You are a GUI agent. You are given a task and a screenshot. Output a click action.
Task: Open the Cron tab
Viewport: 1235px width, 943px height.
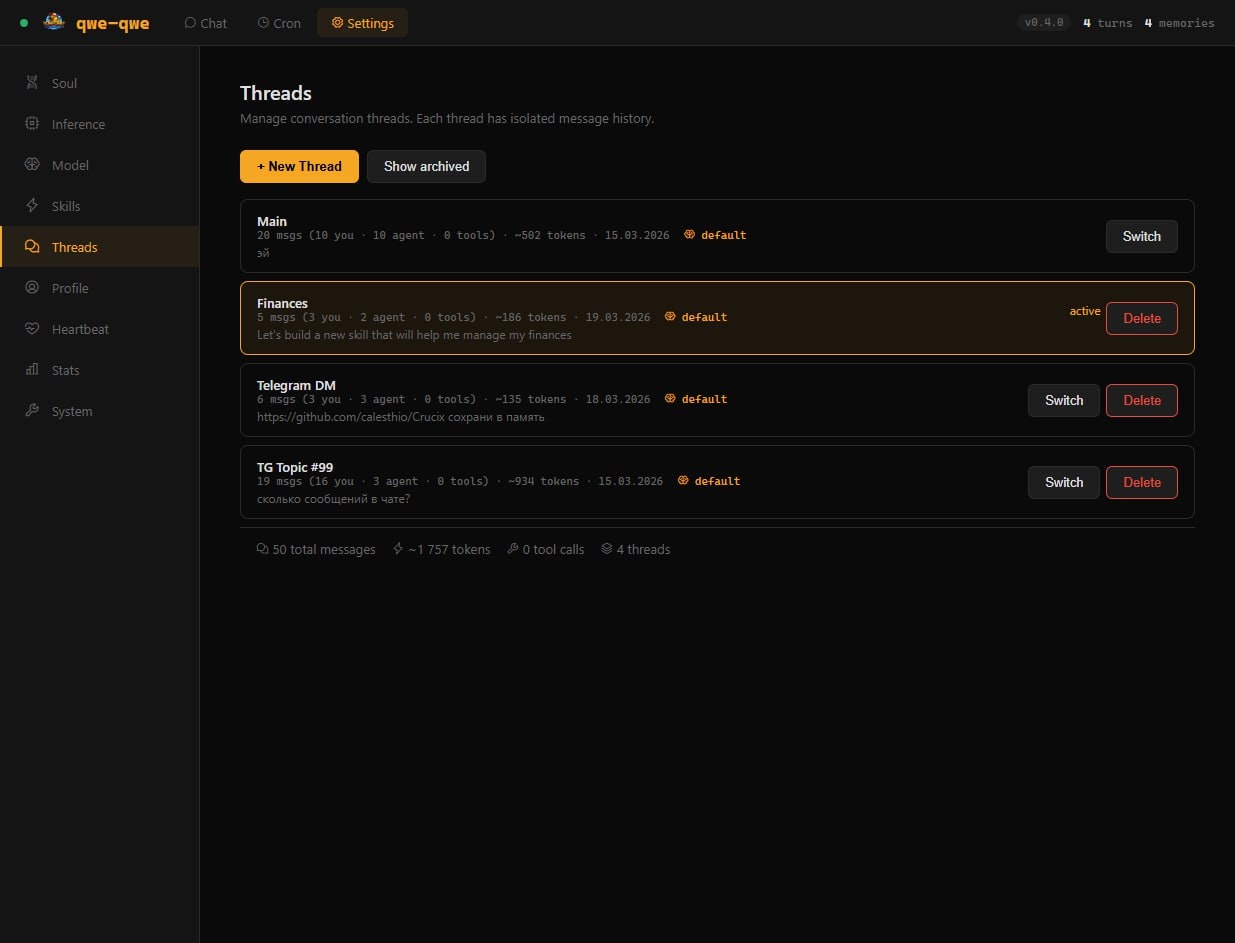tap(279, 23)
